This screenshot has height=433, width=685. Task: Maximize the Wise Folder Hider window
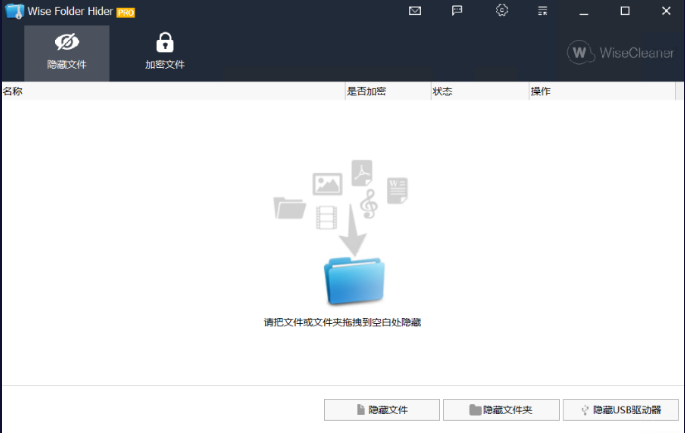coord(625,11)
